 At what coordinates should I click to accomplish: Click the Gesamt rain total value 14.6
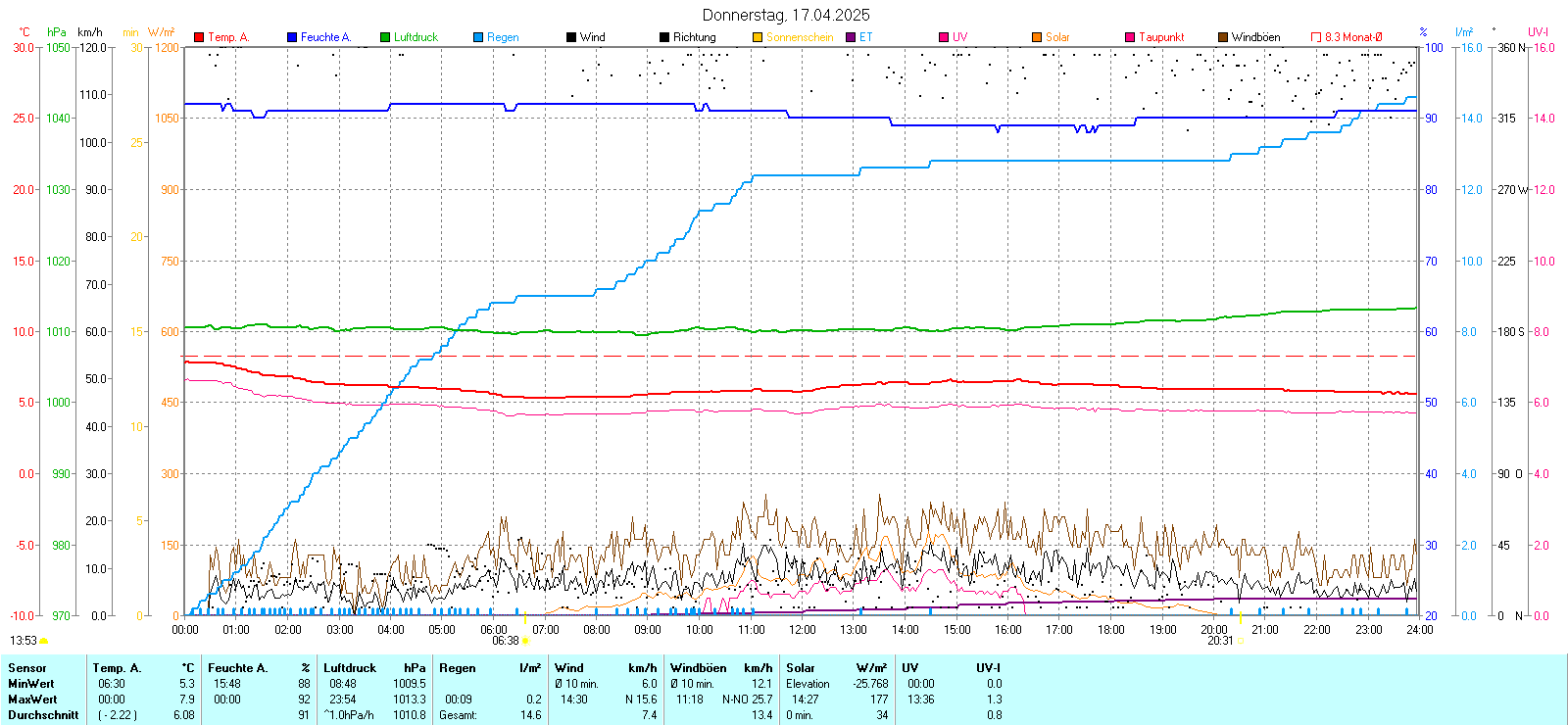(x=530, y=715)
